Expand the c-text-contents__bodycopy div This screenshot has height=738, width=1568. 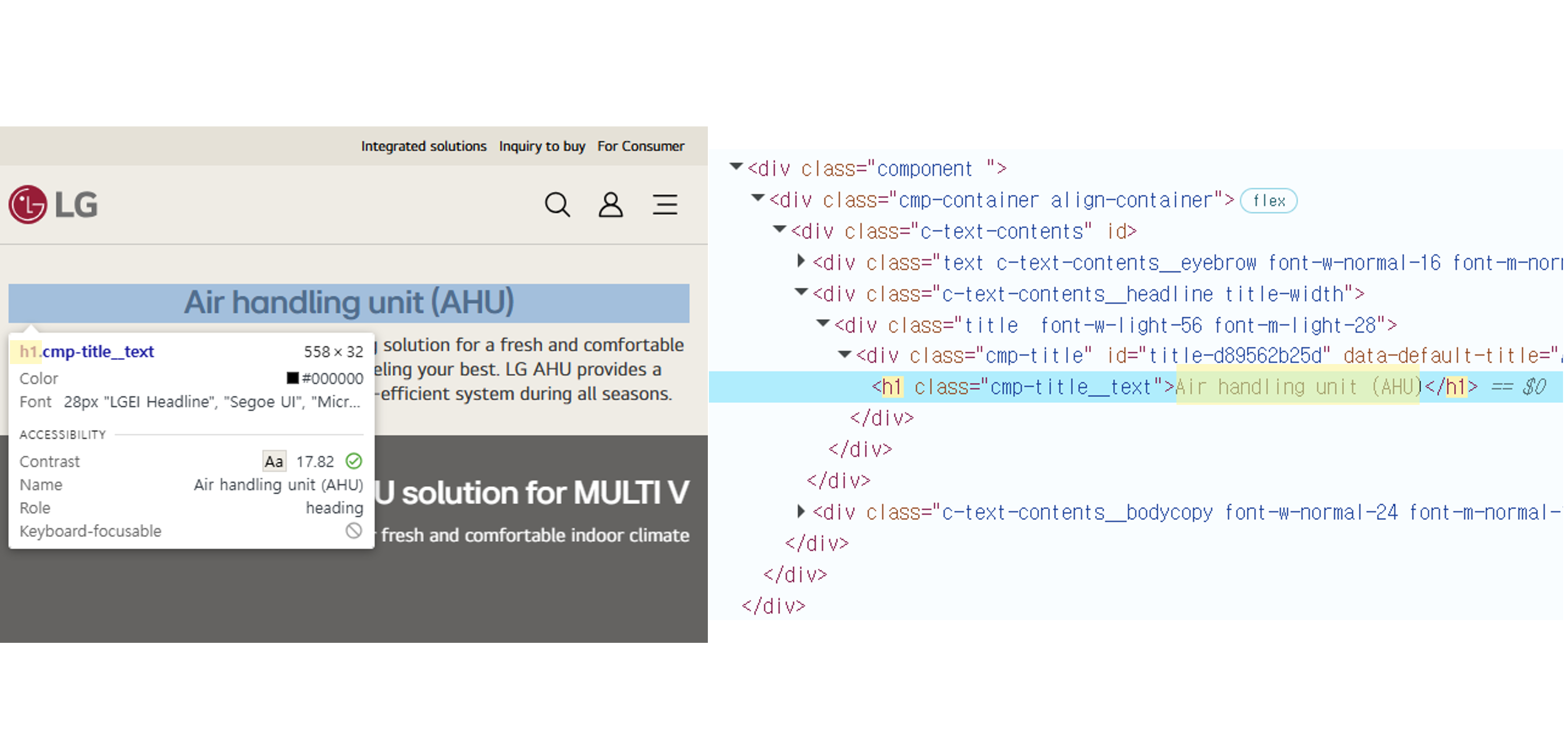point(801,511)
